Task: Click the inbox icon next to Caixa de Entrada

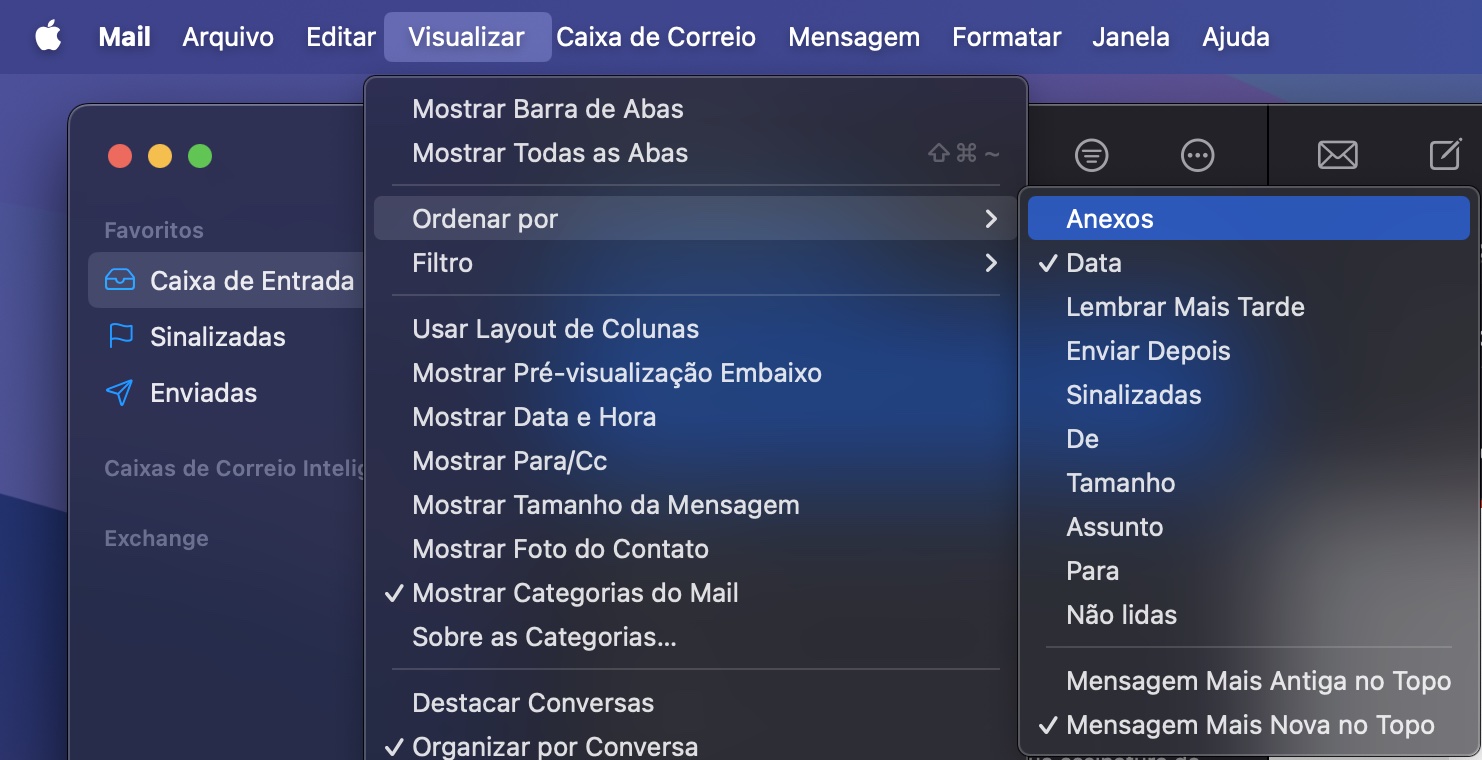Action: click(x=119, y=280)
